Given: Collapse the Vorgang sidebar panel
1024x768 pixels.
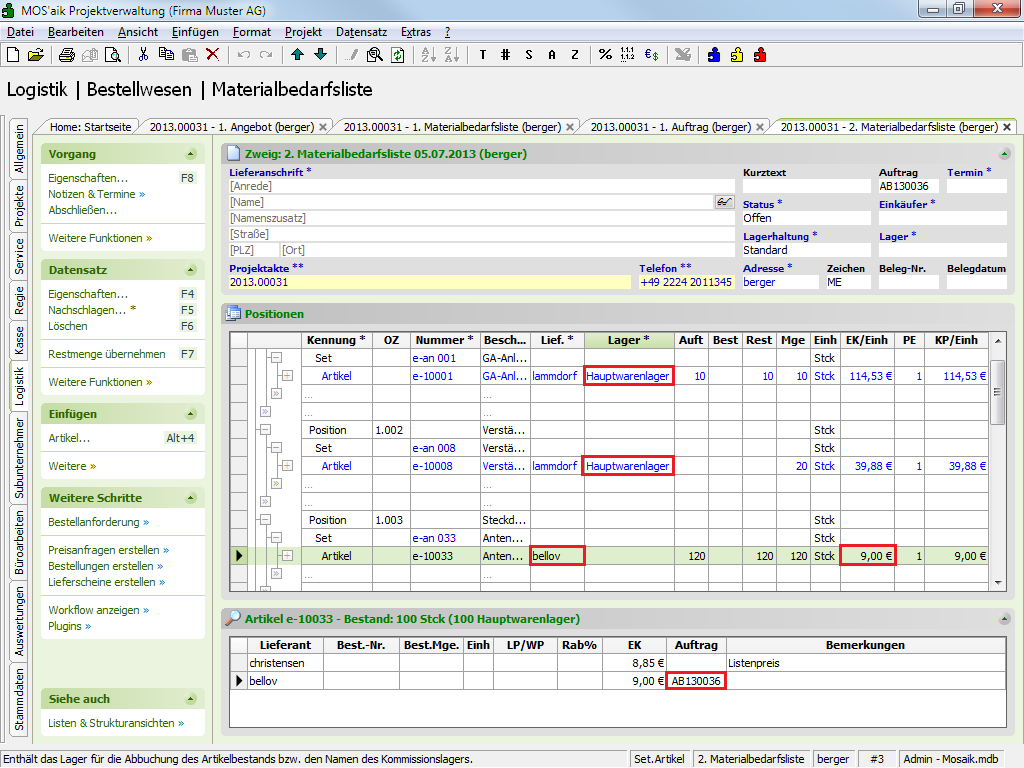Looking at the screenshot, I should [x=191, y=154].
